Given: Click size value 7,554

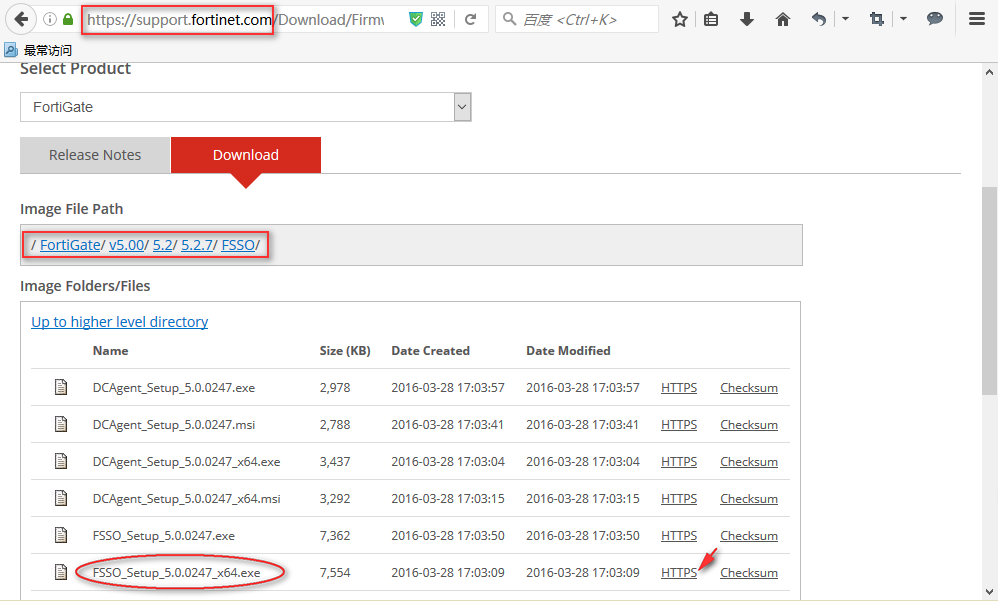Looking at the screenshot, I should pos(335,572).
